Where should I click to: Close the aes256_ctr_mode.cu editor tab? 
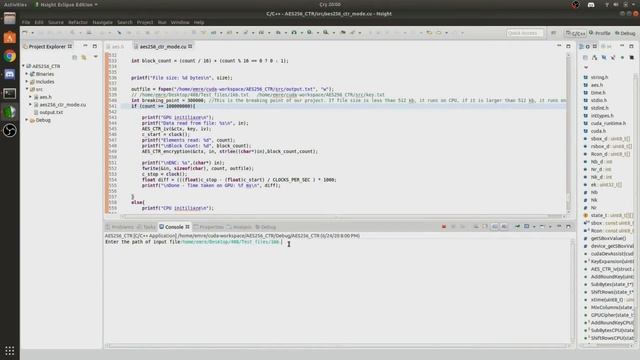pos(190,47)
